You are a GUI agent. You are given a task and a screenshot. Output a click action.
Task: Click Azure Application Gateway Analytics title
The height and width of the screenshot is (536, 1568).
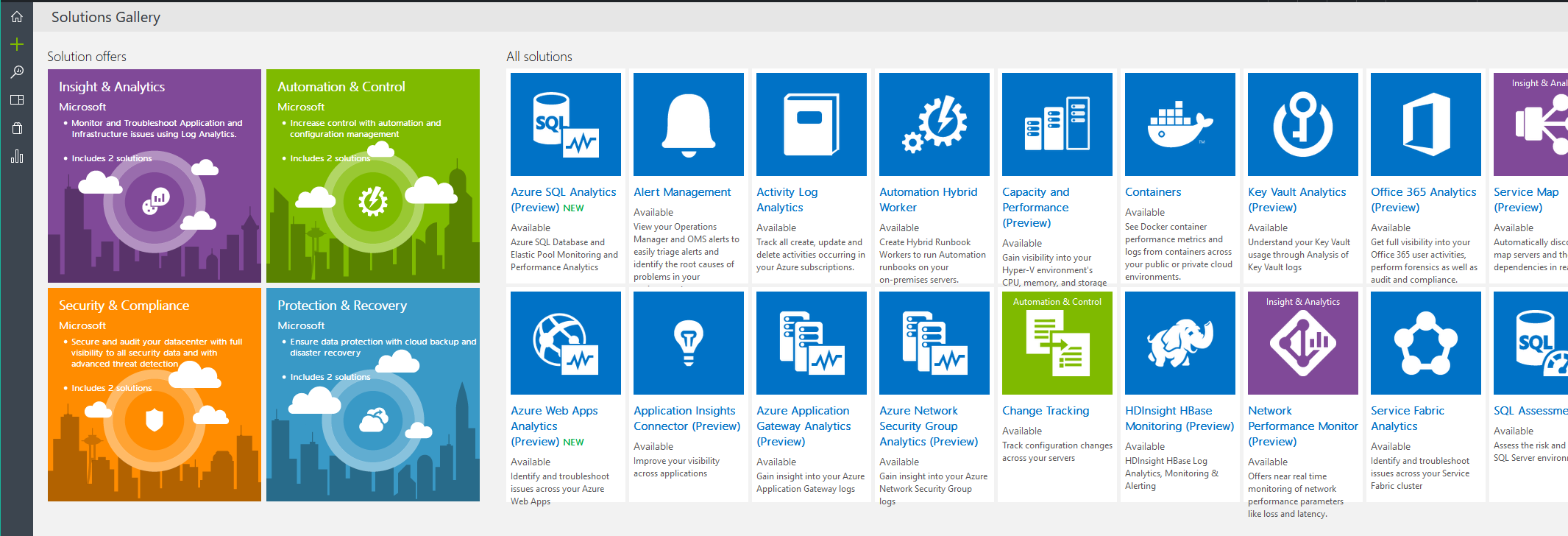click(803, 426)
